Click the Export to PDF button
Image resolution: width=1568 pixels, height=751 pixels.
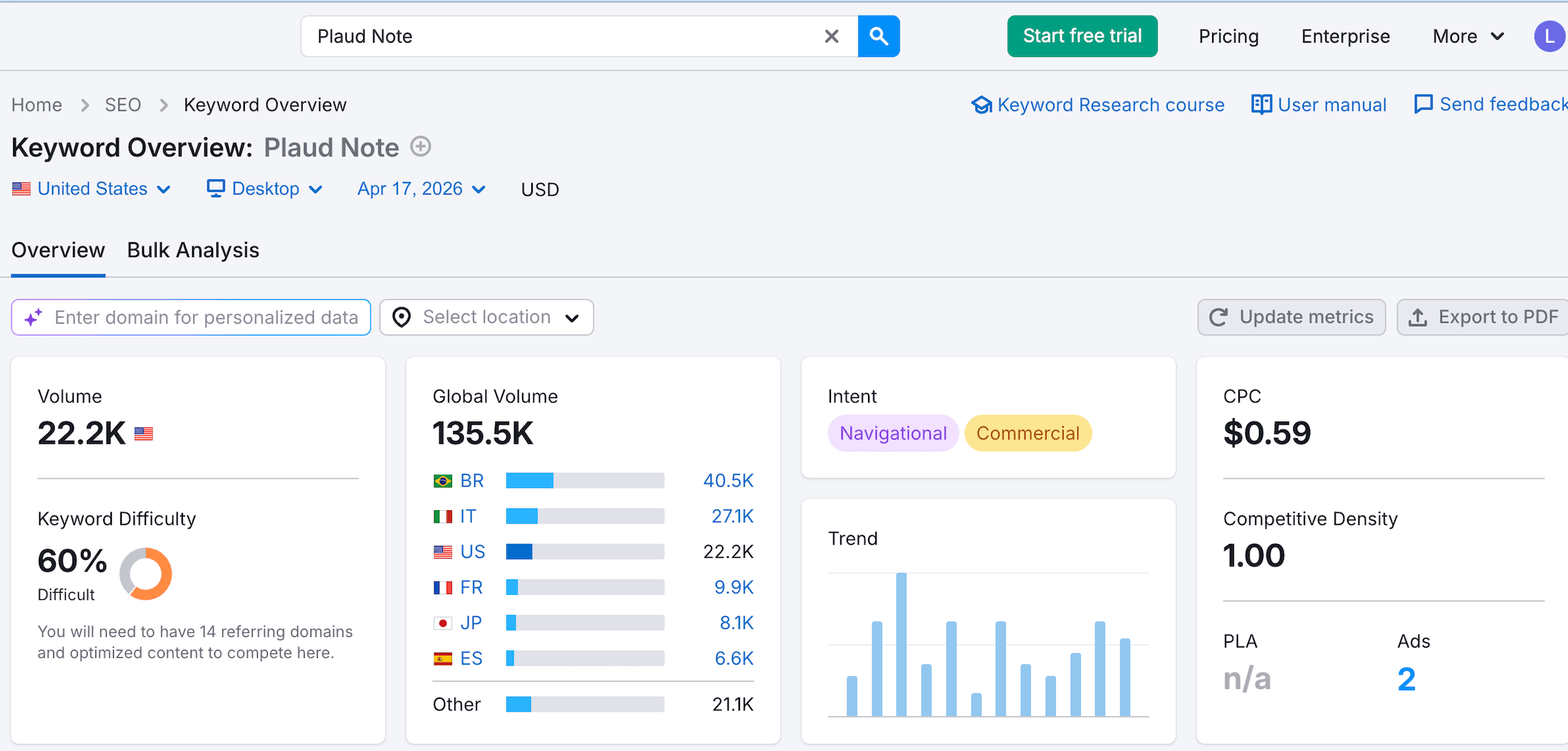tap(1483, 317)
